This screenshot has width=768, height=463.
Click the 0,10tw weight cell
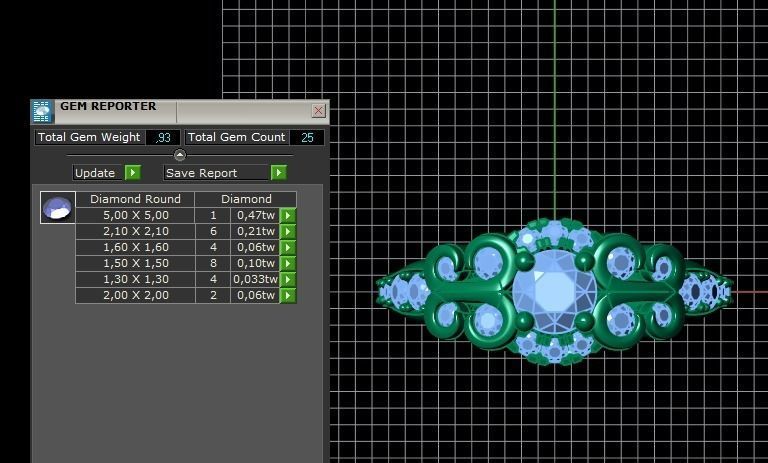coord(255,263)
